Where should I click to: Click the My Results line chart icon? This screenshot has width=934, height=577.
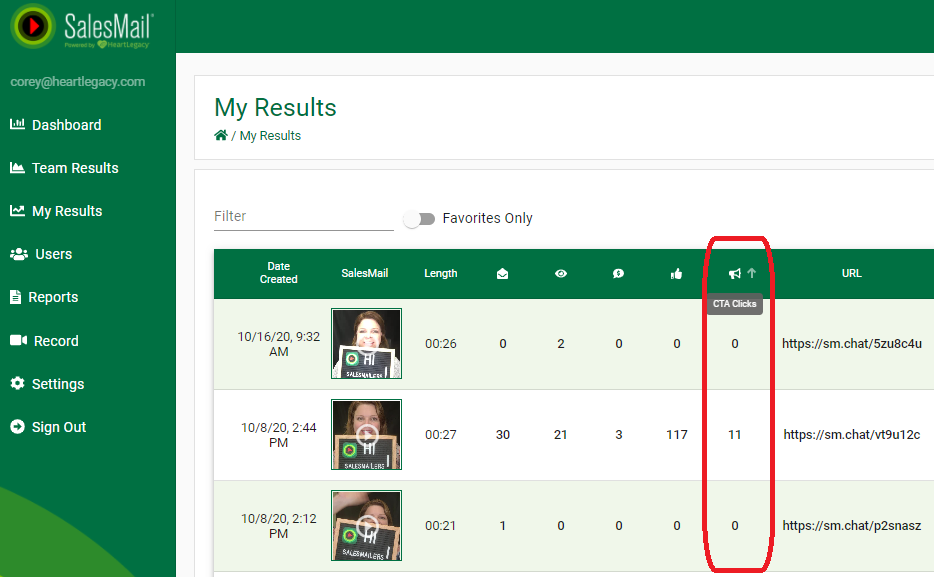[17, 210]
